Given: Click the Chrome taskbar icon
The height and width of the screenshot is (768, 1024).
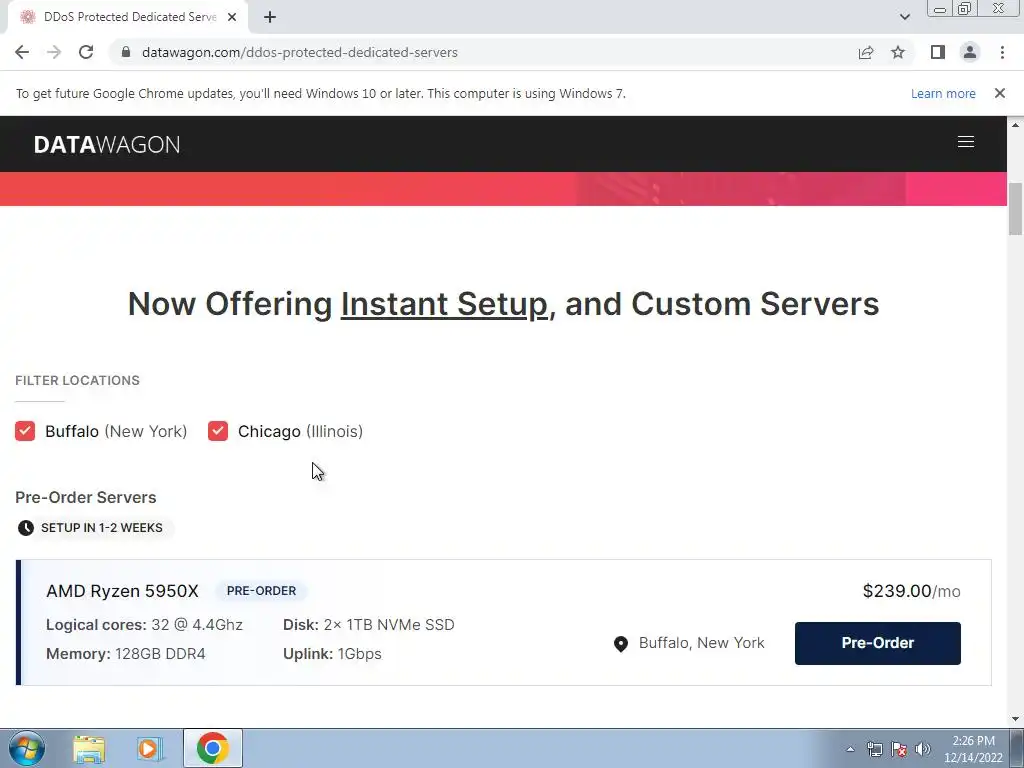Looking at the screenshot, I should 212,748.
